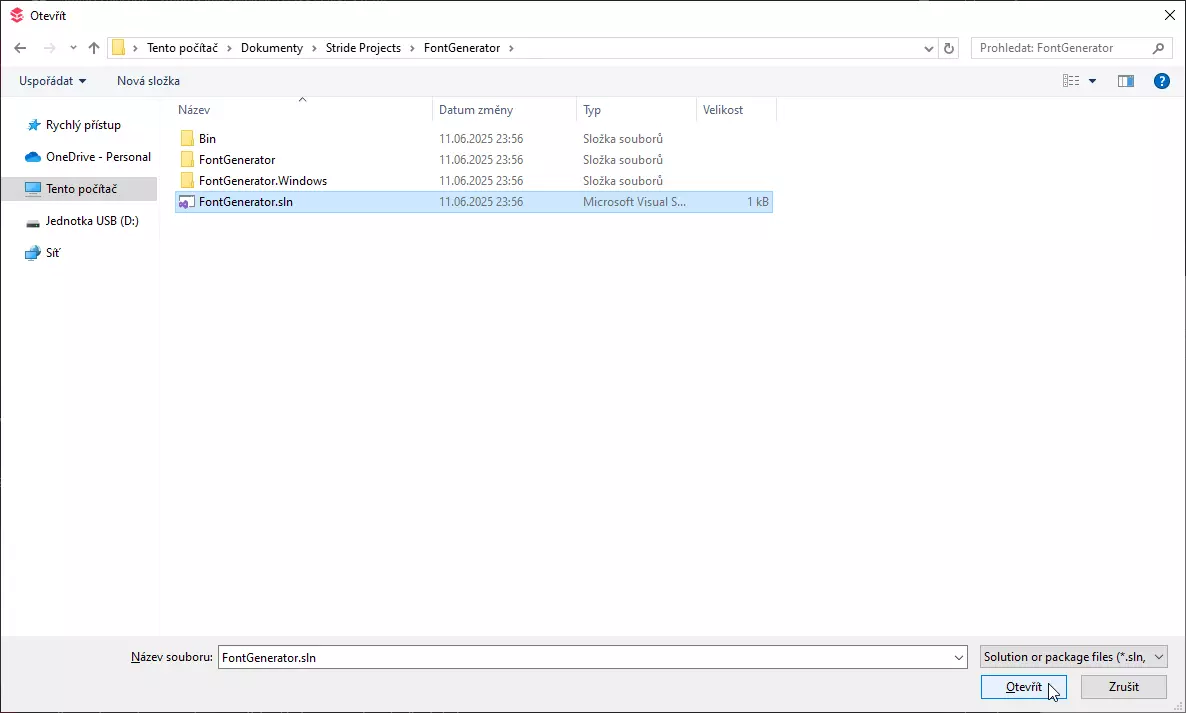
Task: Click the FontGenerator.sln Visual Studio icon
Action: tap(186, 202)
